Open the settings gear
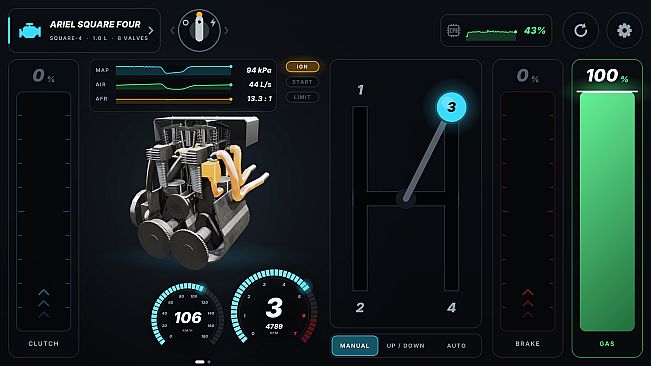The height and width of the screenshot is (366, 651). 624,30
